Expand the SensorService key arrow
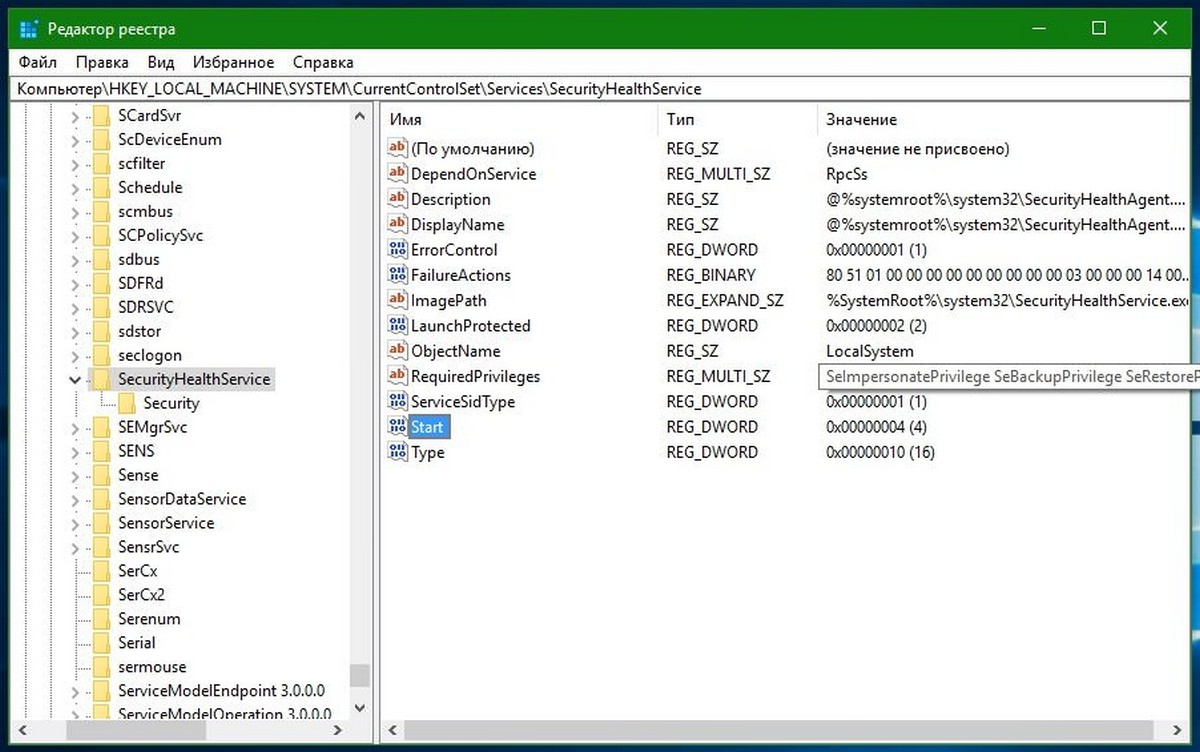Screen dimensions: 1200x752 tap(75, 524)
